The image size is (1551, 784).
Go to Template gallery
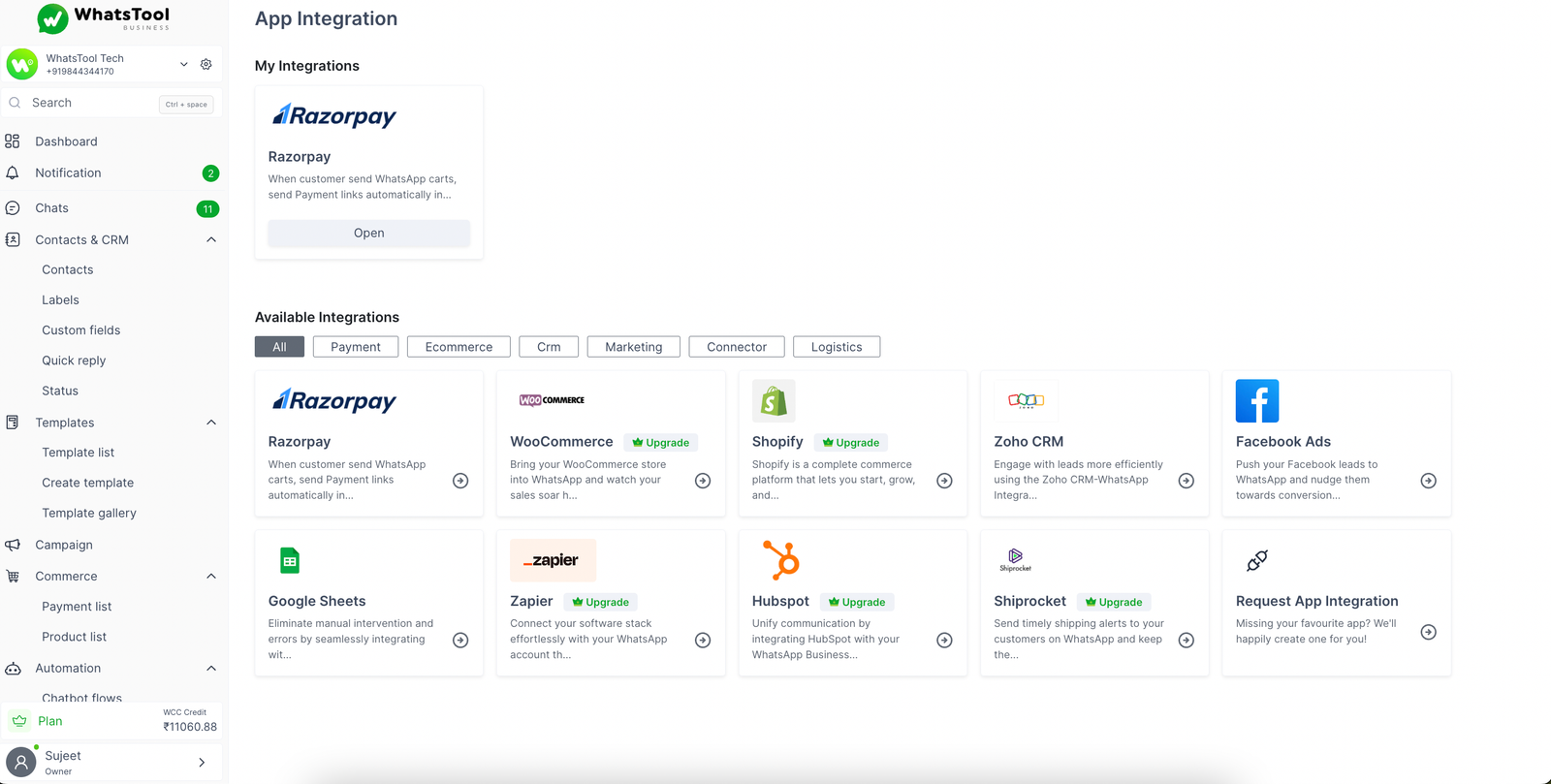[x=89, y=513]
